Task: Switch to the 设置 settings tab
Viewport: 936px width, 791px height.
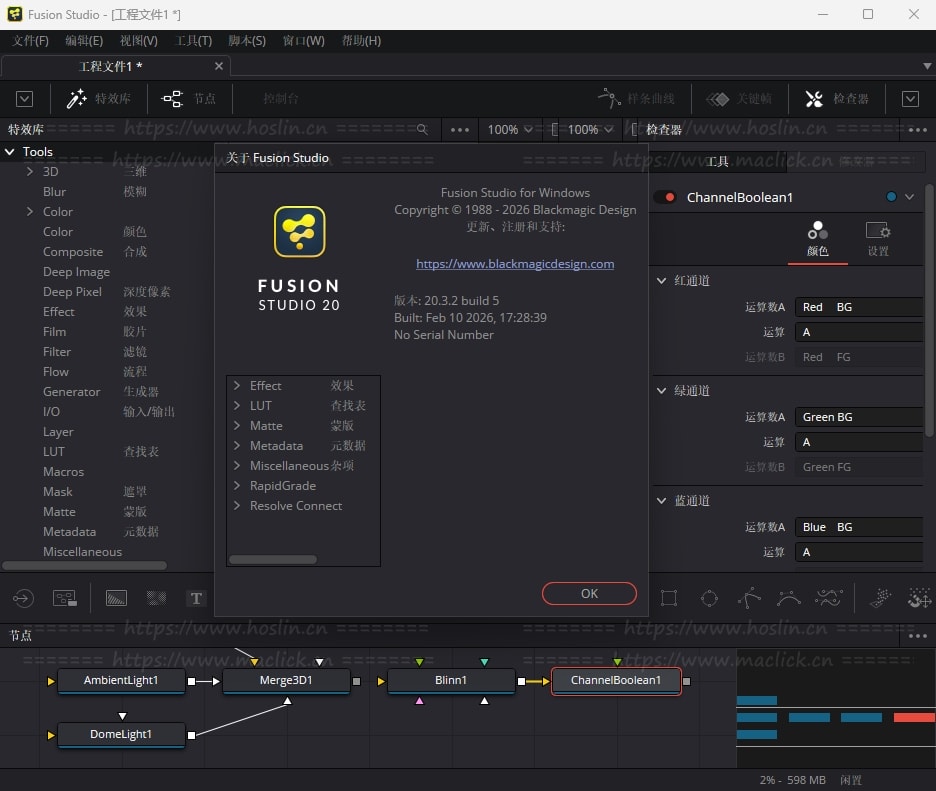Action: click(x=878, y=239)
